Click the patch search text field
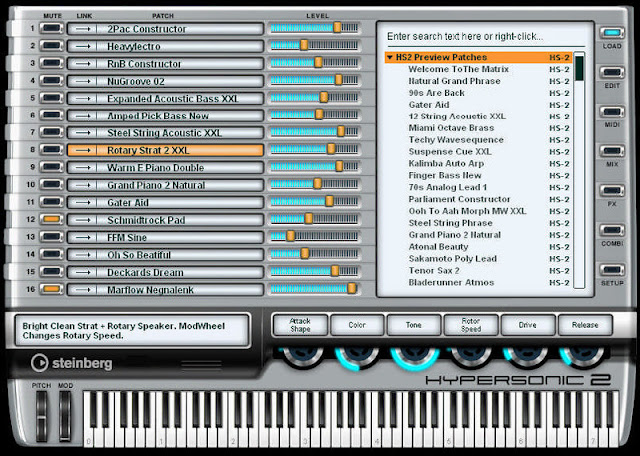Screen dimensions: 640x456 click(485, 37)
